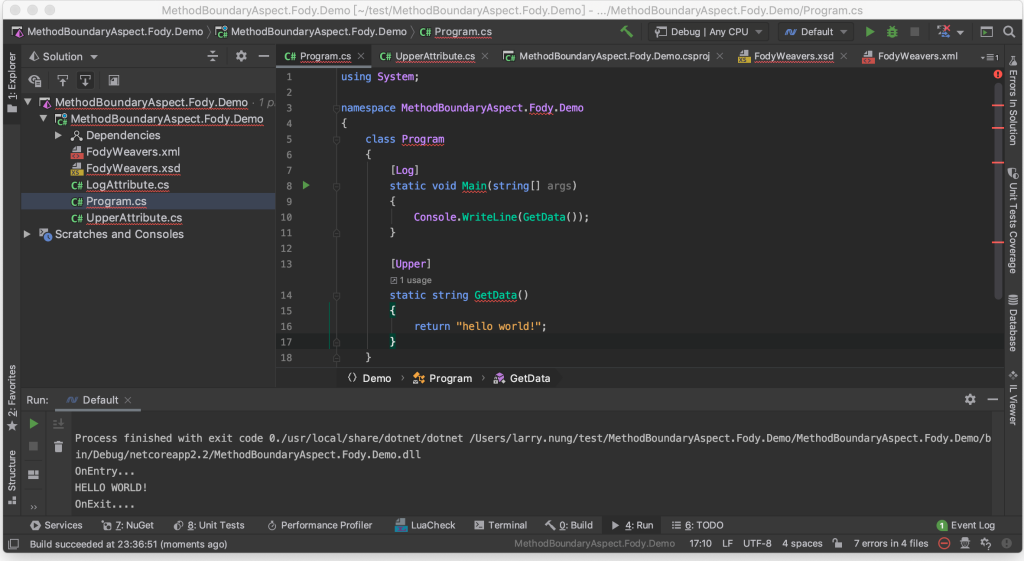Viewport: 1024px width, 561px height.
Task: Toggle soft-wrap icon in Run panel
Action: click(x=58, y=424)
